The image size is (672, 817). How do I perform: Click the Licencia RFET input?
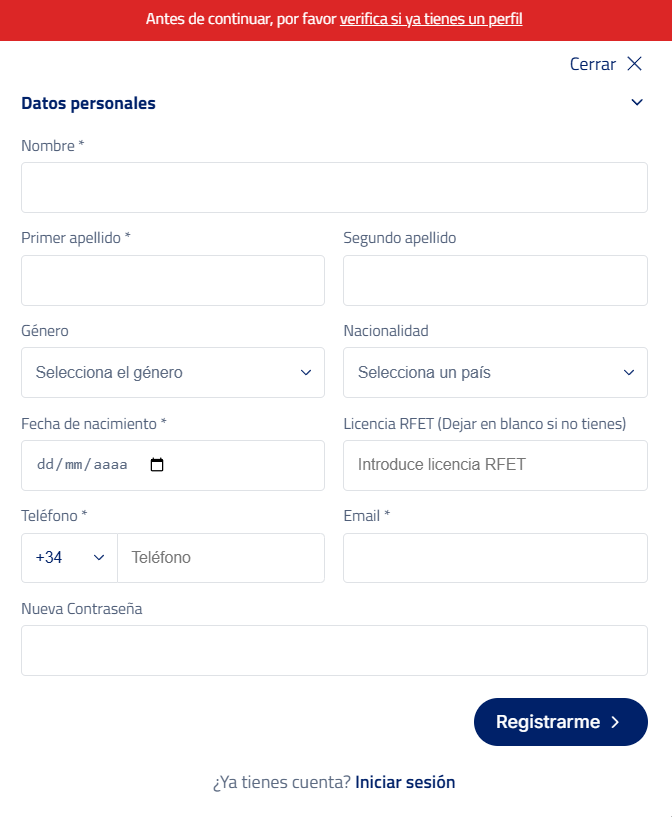(495, 465)
